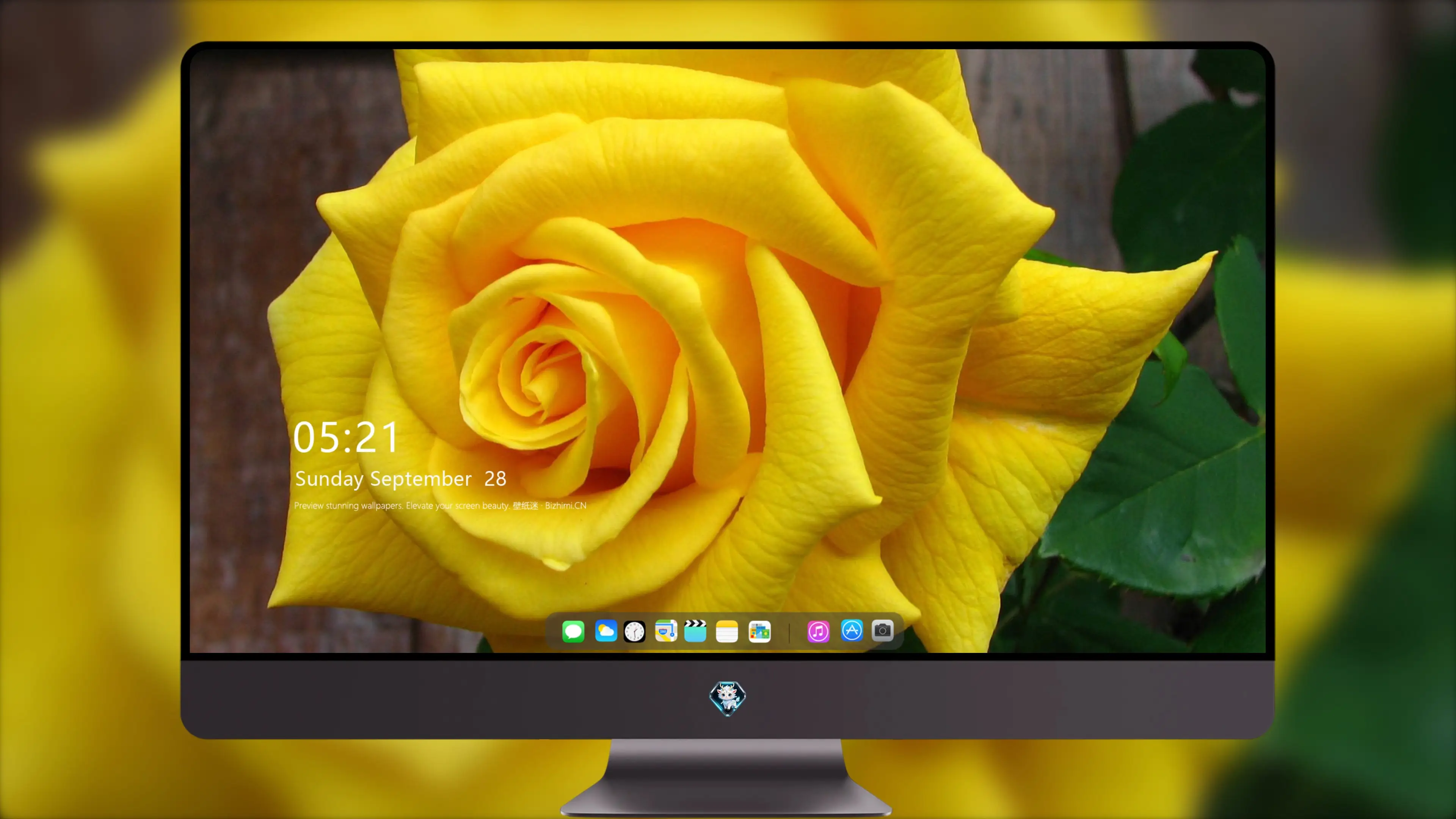The height and width of the screenshot is (819, 1456).
Task: Open the Camera app in the dock
Action: click(882, 630)
